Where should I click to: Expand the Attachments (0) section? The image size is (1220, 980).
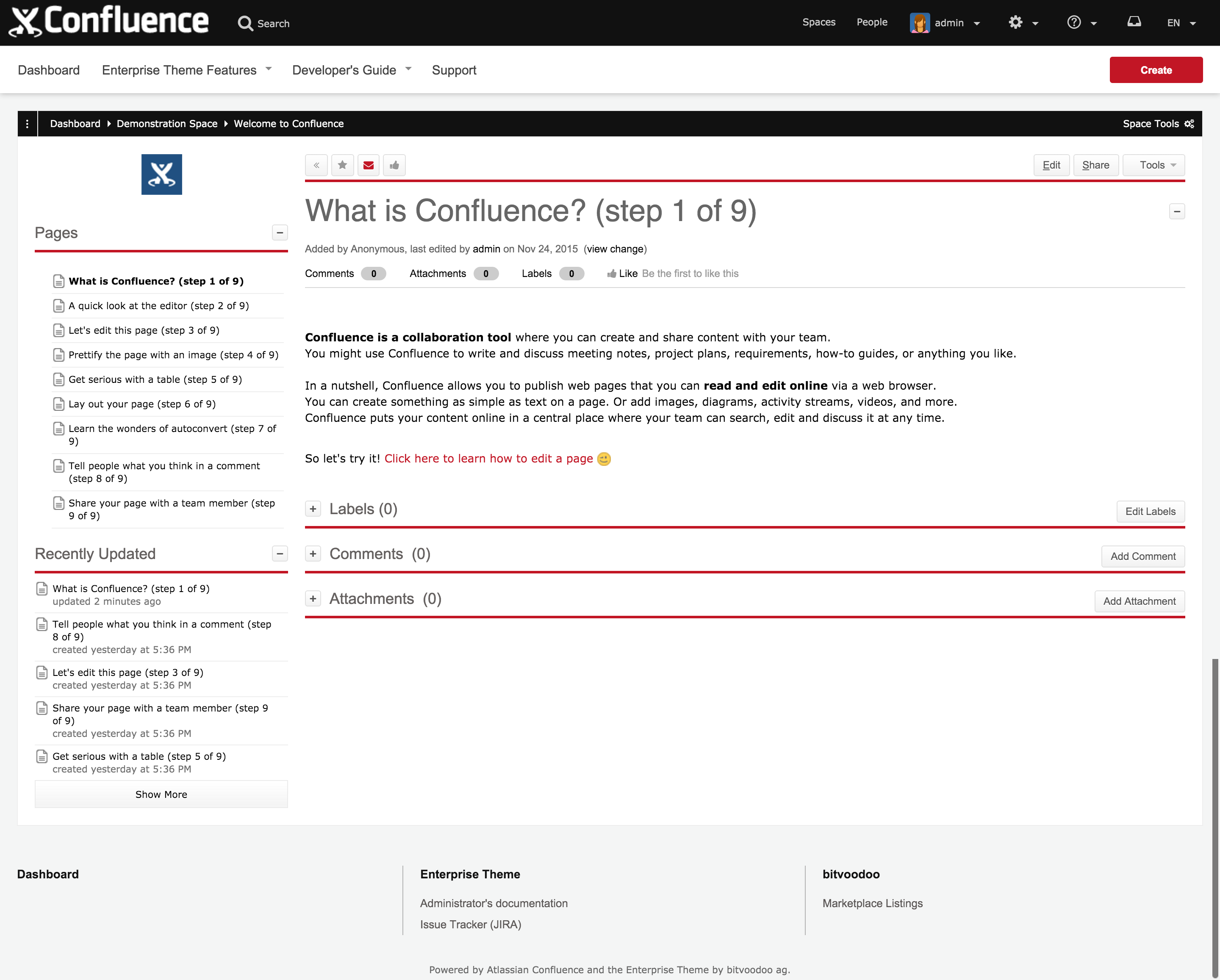(x=313, y=599)
